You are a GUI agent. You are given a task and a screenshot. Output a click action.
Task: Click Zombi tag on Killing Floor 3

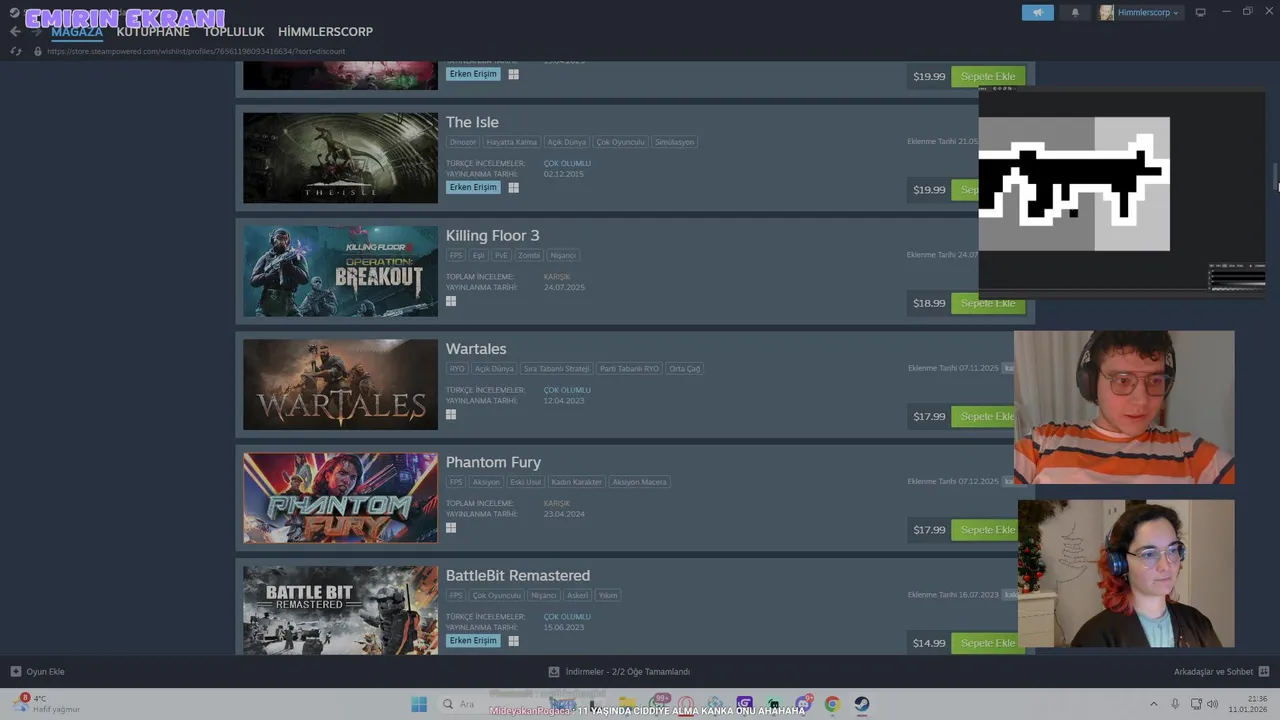point(529,255)
